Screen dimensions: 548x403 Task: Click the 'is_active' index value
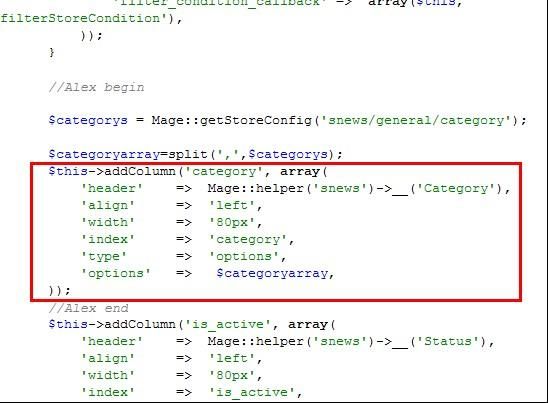coord(252,392)
